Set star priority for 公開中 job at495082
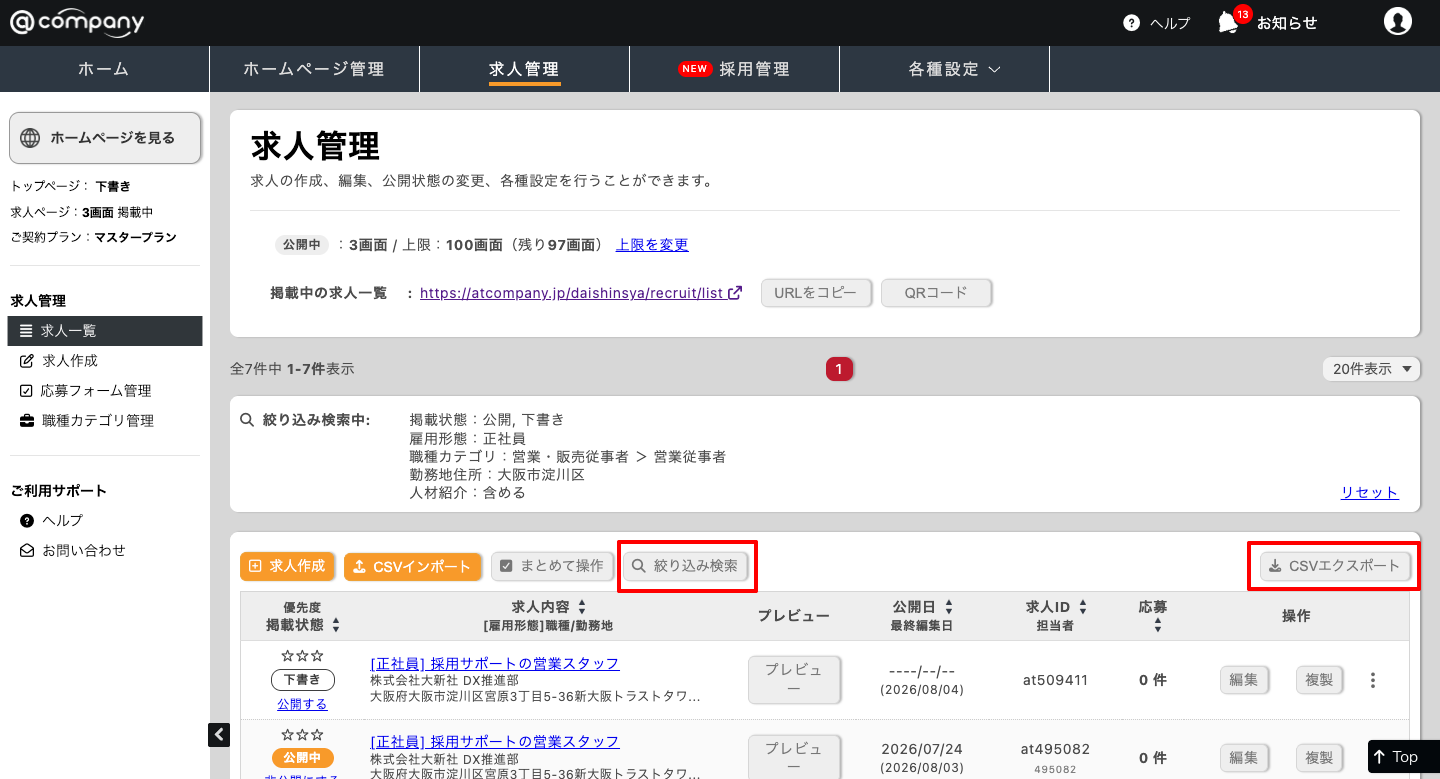The width and height of the screenshot is (1440, 779). [302, 735]
